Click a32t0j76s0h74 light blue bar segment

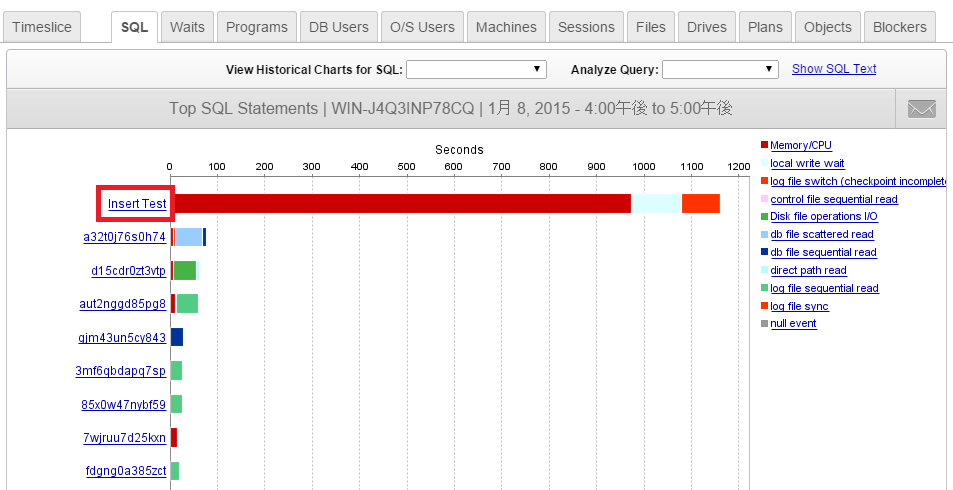(189, 237)
